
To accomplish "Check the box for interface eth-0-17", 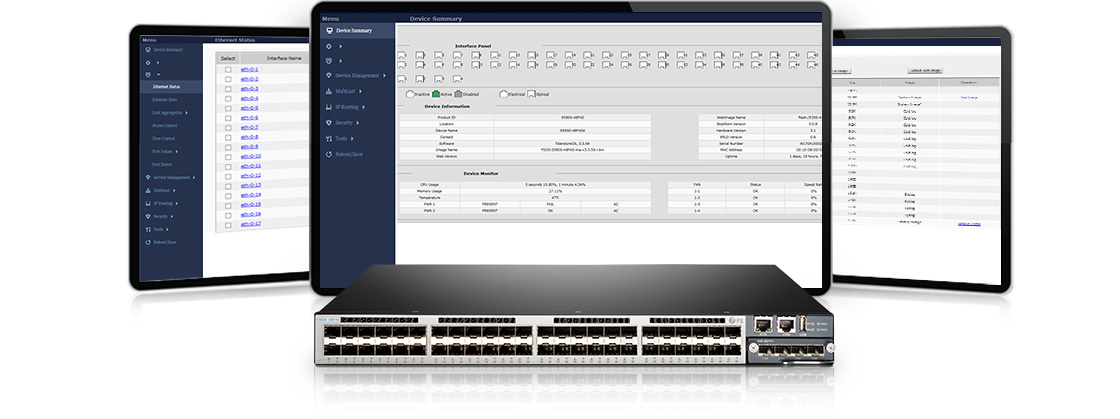I will 228,225.
